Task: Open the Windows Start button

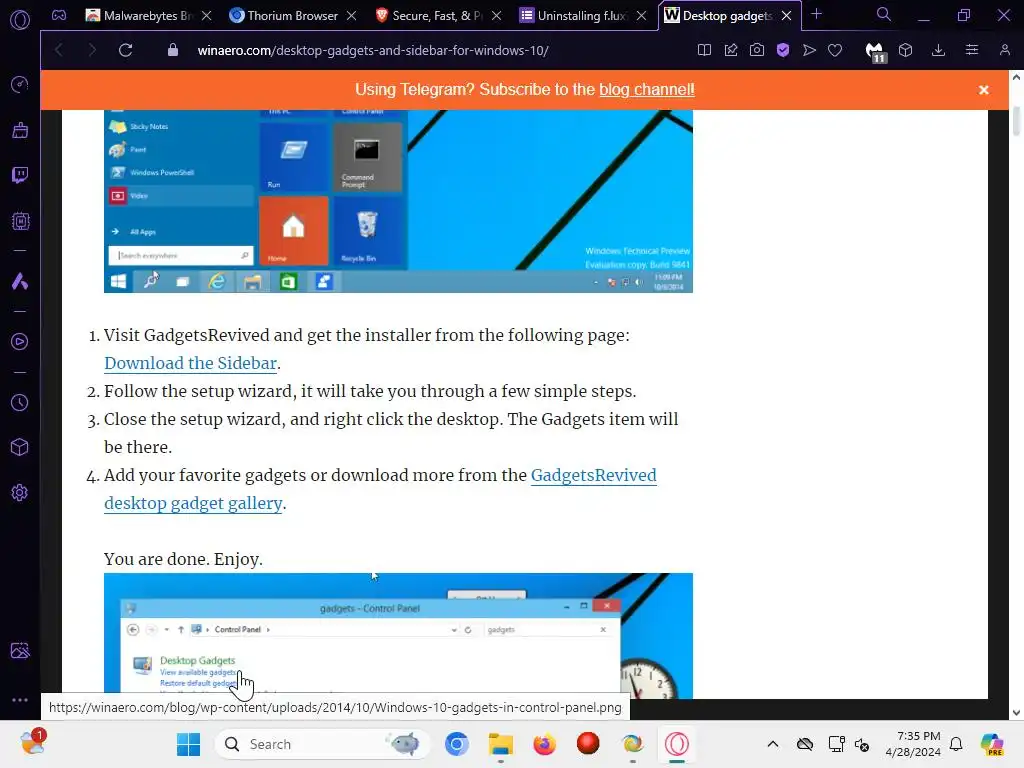Action: click(188, 744)
